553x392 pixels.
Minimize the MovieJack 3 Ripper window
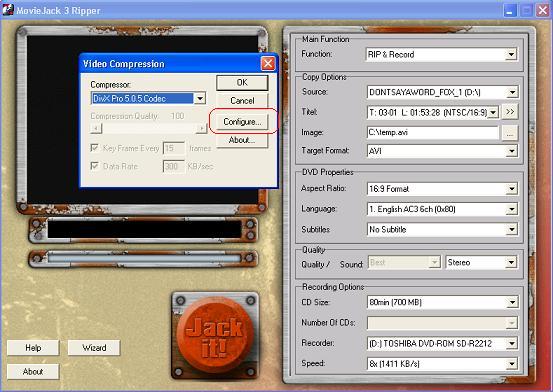click(x=510, y=10)
